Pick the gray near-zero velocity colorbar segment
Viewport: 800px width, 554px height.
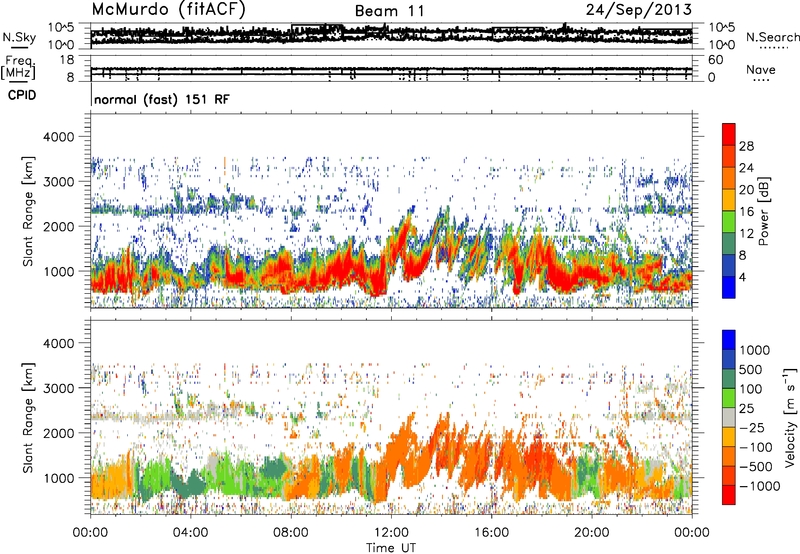[729, 417]
